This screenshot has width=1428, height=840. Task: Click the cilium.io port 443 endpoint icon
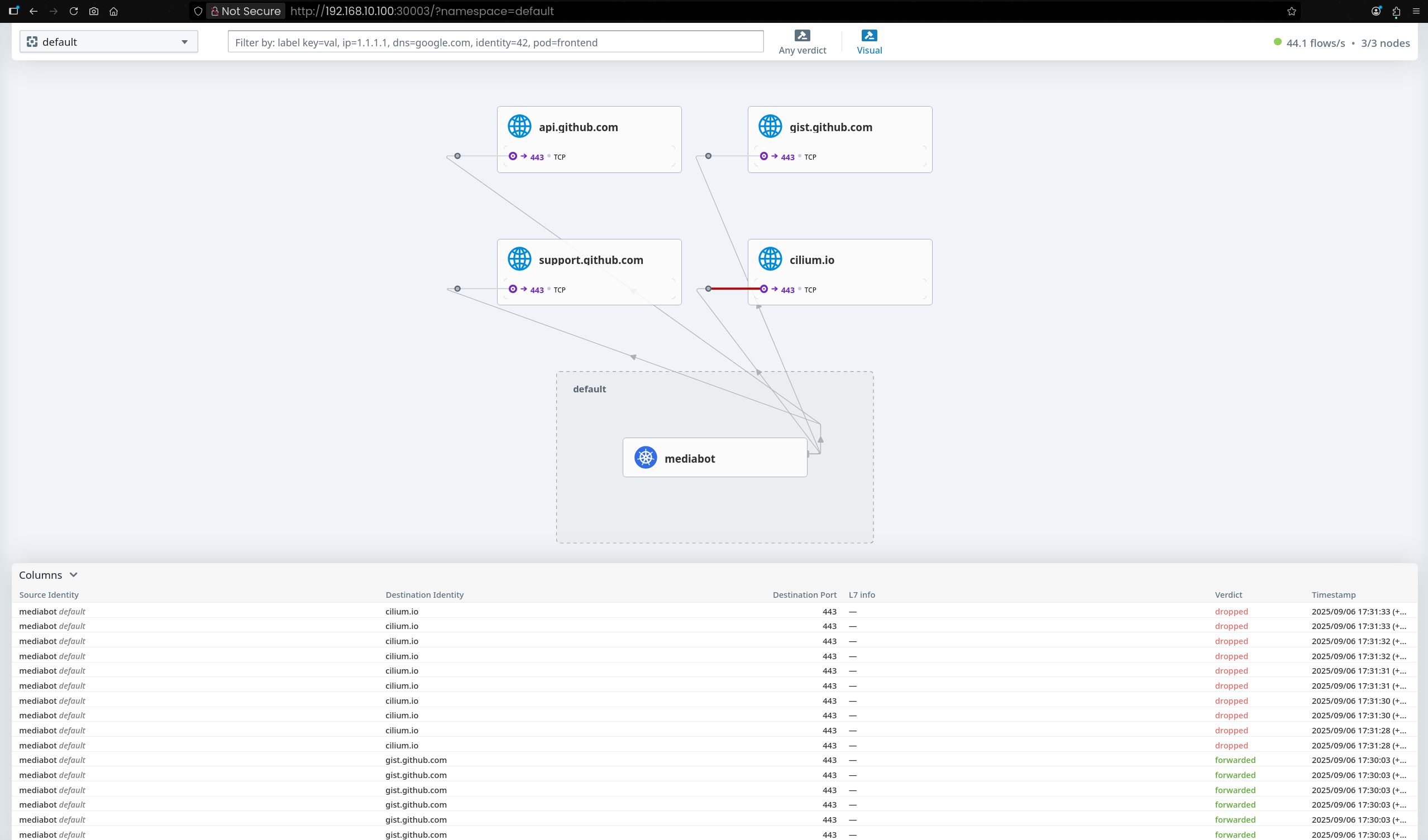763,289
